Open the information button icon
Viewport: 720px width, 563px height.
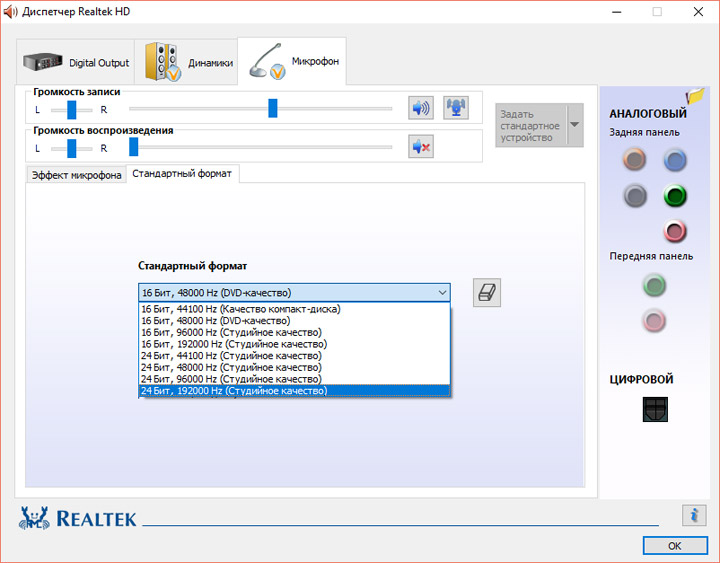[694, 515]
